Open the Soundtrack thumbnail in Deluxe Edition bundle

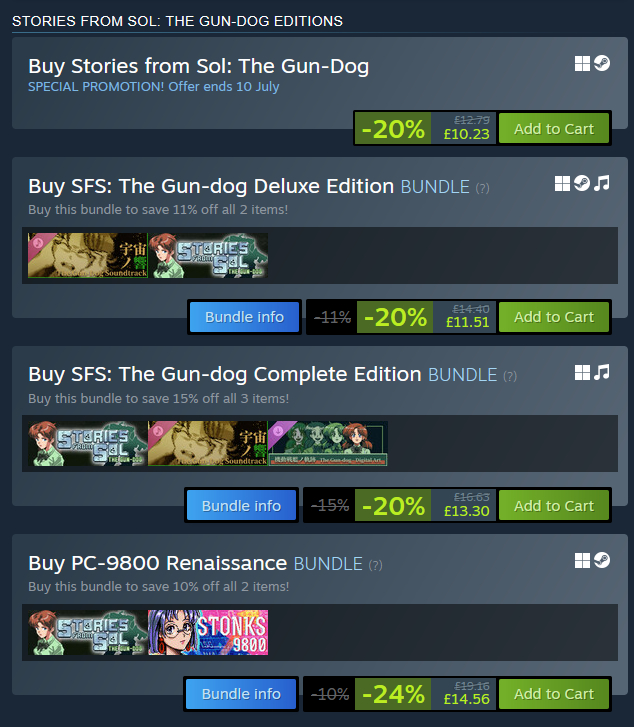pos(88,255)
